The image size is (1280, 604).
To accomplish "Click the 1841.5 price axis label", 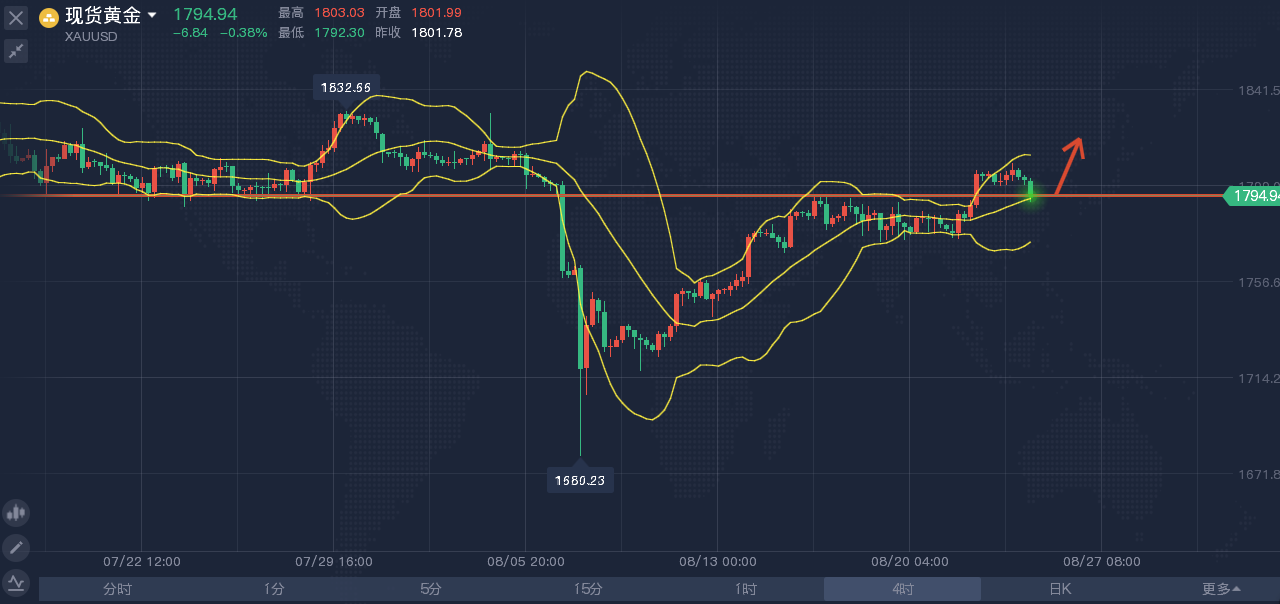I will click(x=1258, y=91).
